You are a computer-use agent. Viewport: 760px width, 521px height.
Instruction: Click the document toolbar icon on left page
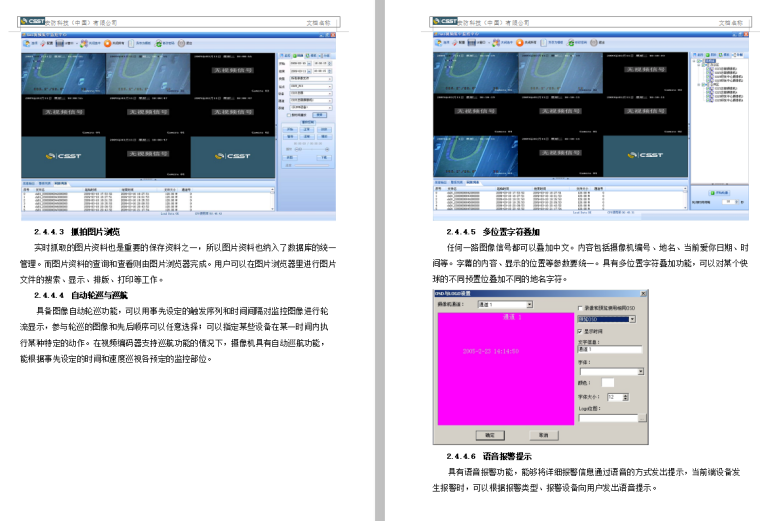tap(131, 43)
